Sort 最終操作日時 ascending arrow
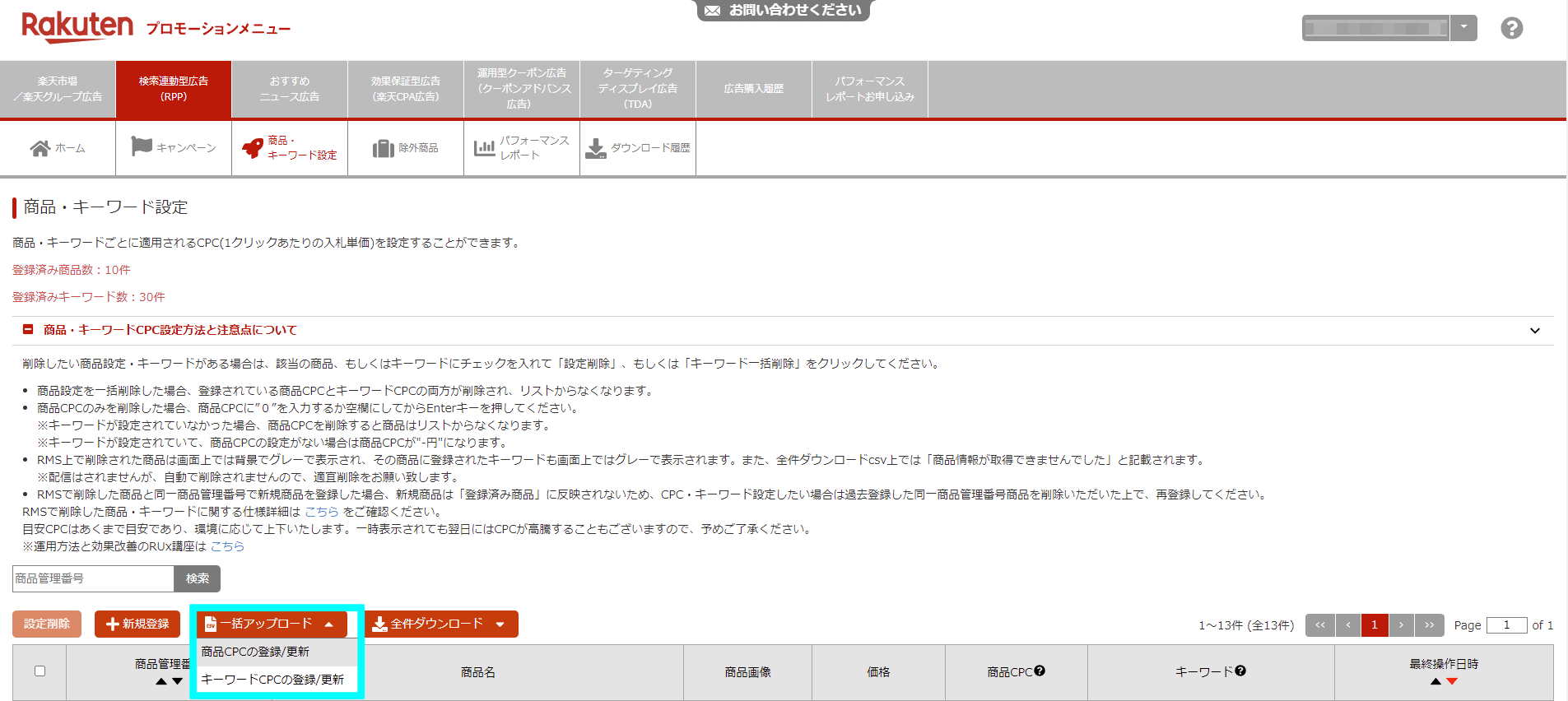Image resolution: width=1568 pixels, height=701 pixels. (1435, 681)
